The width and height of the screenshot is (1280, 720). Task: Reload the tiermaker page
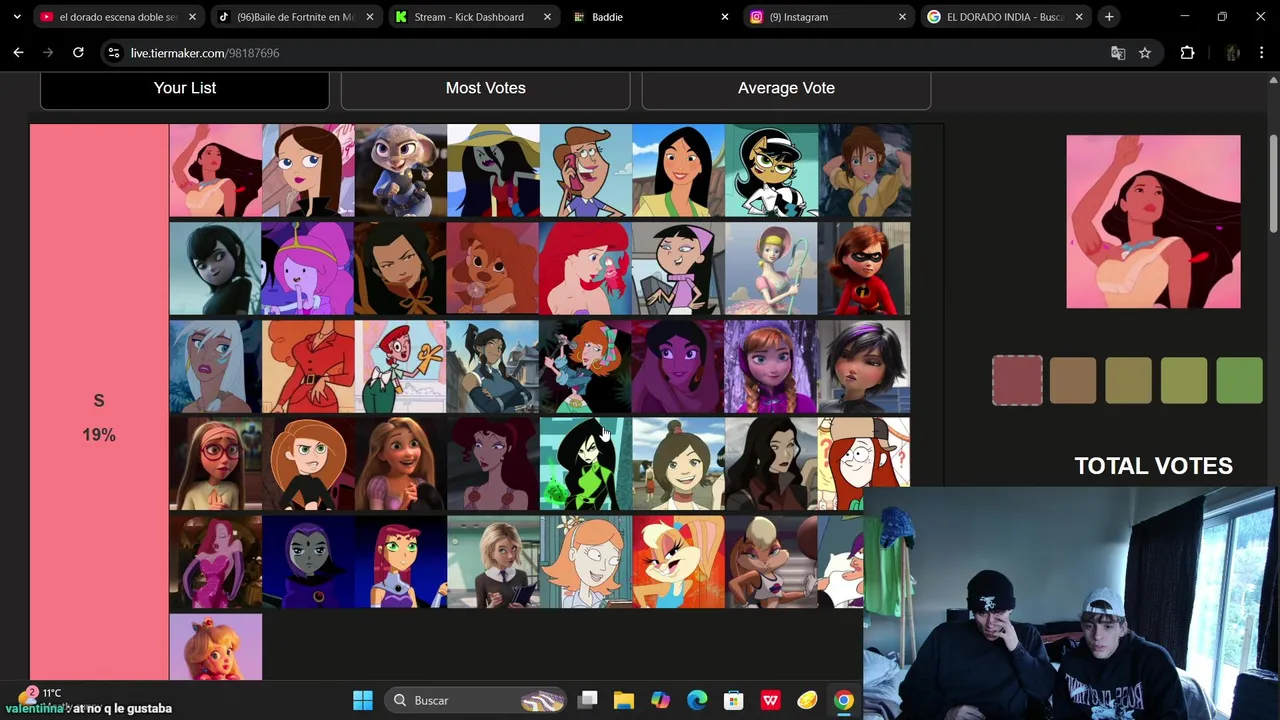point(78,53)
